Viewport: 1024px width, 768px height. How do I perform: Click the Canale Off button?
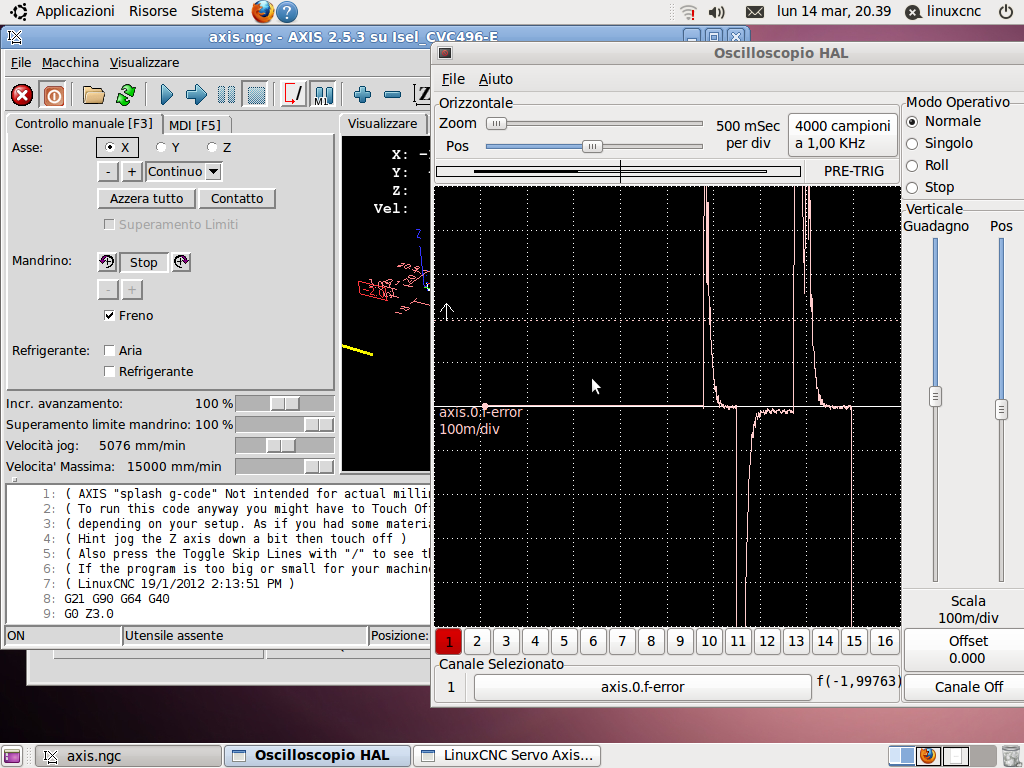pos(968,687)
